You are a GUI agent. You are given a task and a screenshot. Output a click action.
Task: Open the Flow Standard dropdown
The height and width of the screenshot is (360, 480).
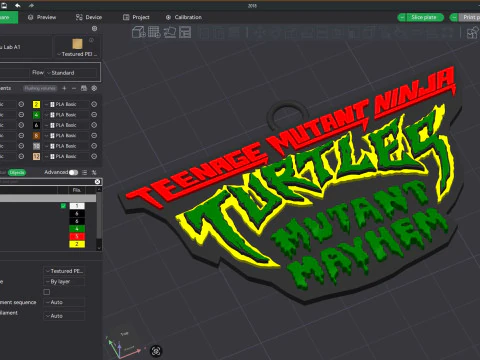point(72,73)
